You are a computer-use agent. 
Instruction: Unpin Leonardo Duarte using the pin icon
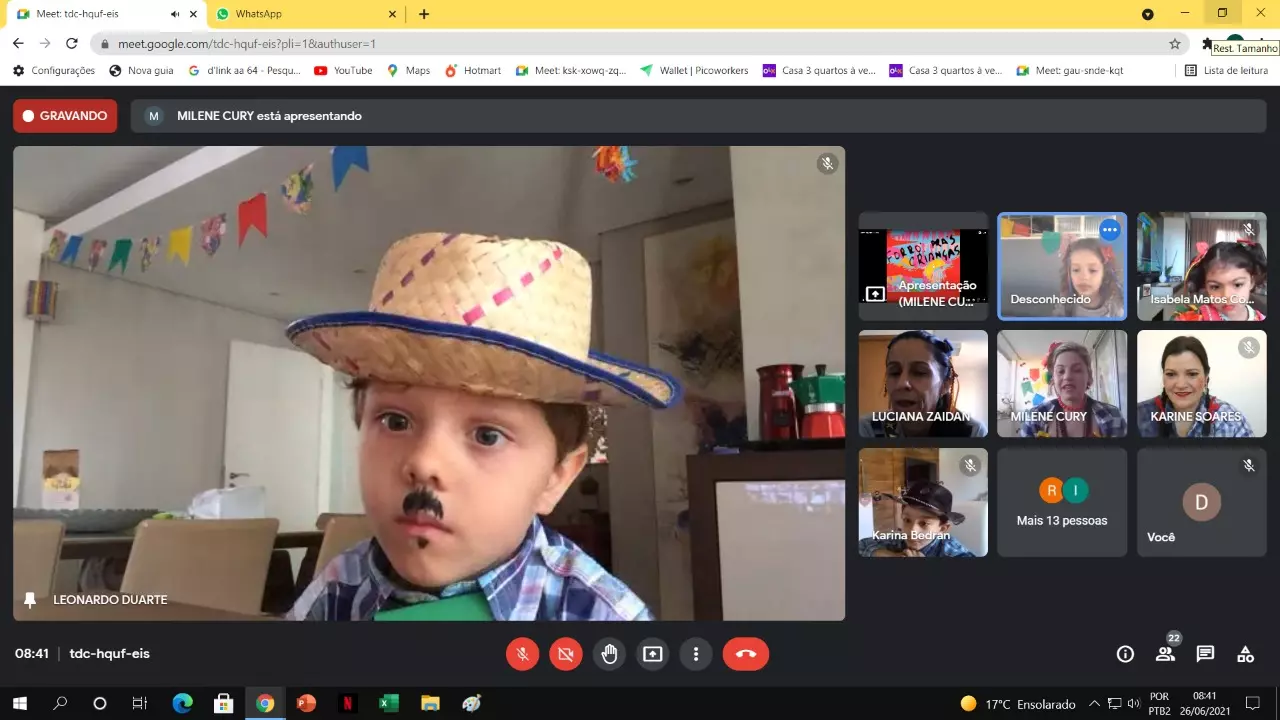point(30,600)
